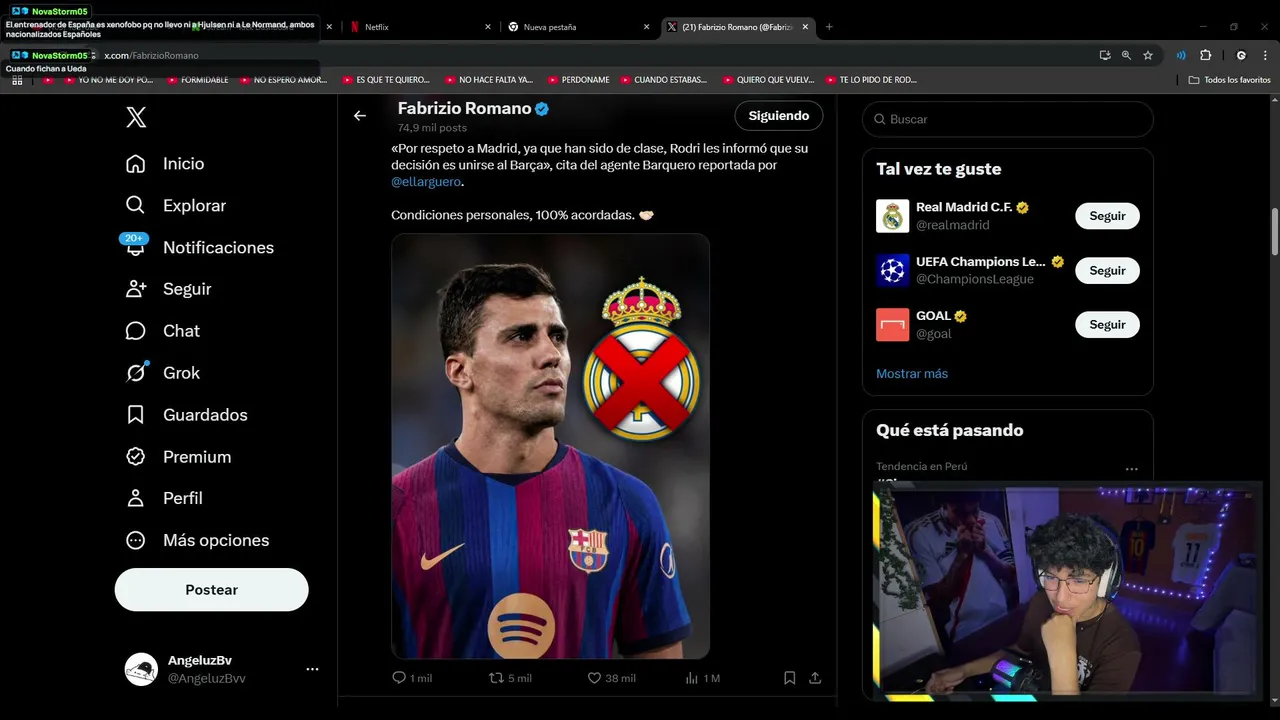Click the Buscar search field
Viewport: 1280px width, 720px height.
(x=1008, y=119)
